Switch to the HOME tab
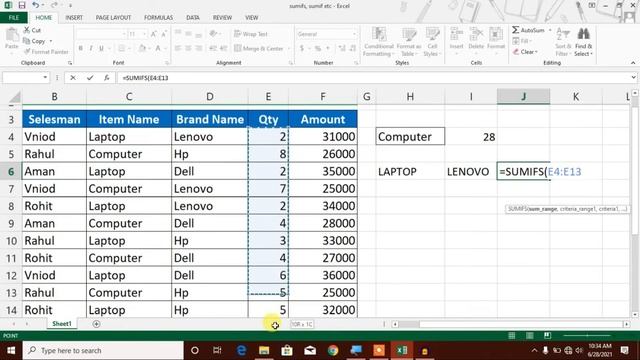 (43, 18)
